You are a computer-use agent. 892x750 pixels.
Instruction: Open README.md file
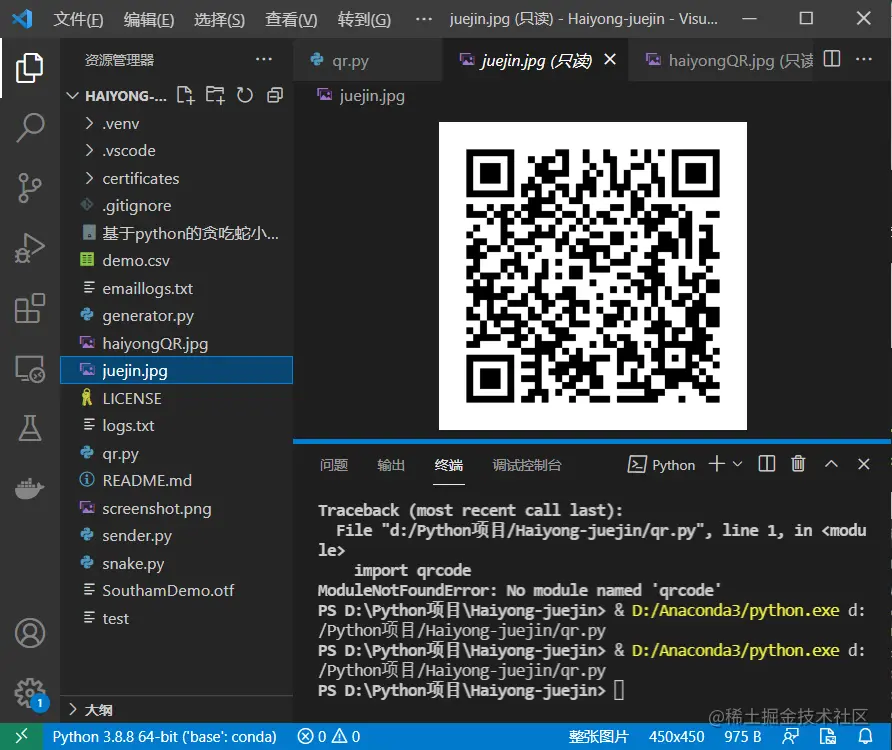tap(176, 481)
